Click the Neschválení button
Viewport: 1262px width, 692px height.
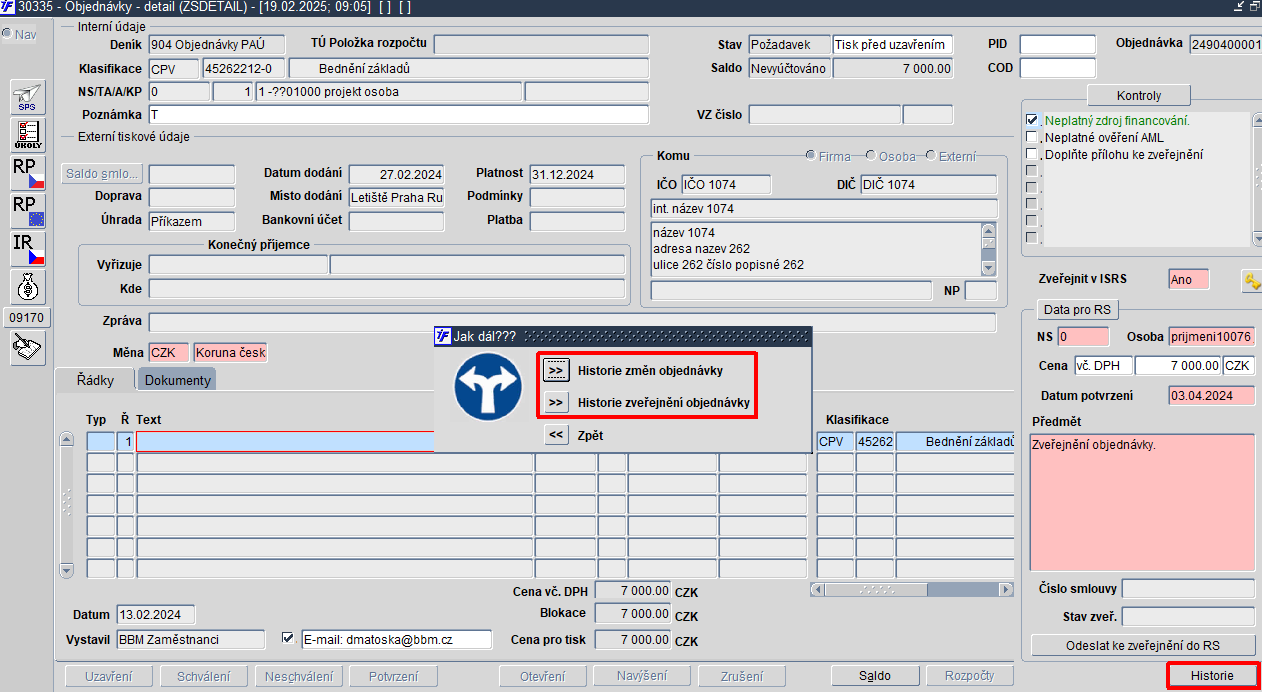[x=298, y=676]
